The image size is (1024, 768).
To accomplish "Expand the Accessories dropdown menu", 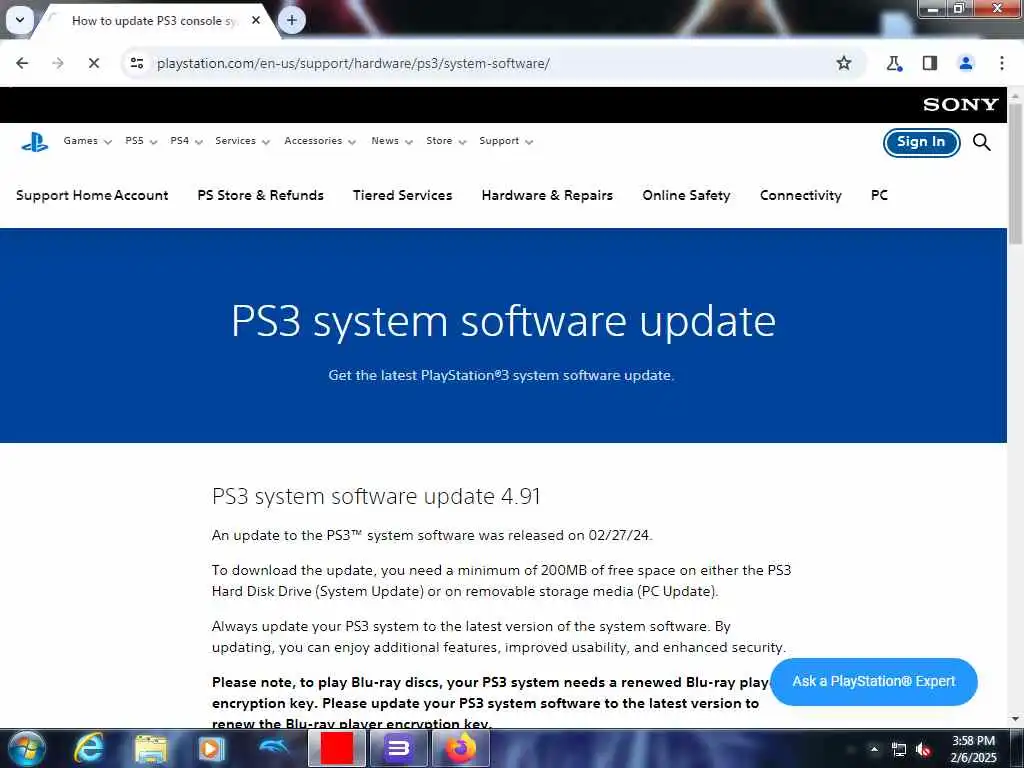I will [320, 141].
